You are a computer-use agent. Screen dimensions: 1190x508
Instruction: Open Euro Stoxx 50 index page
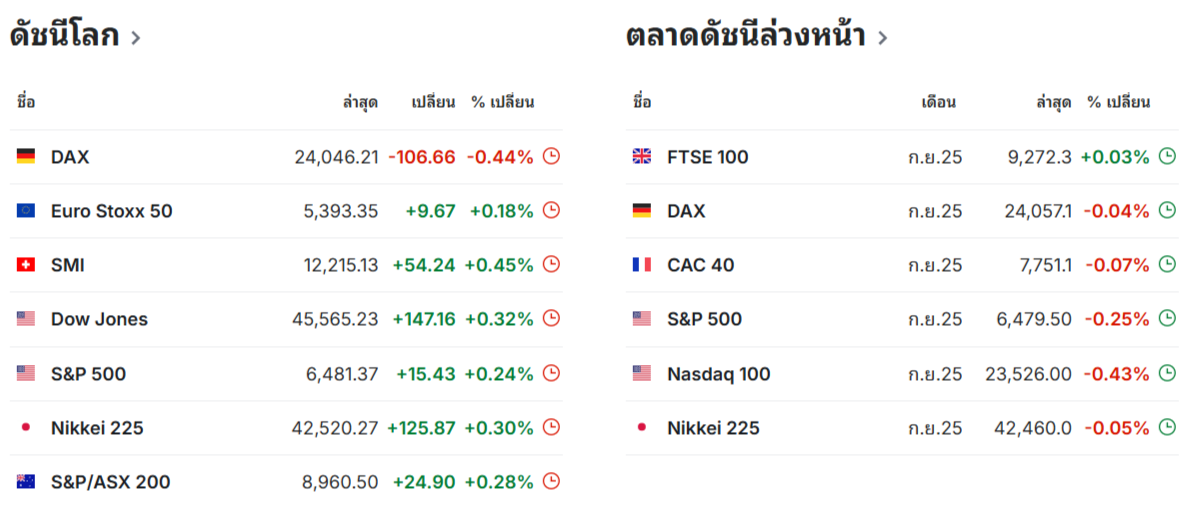point(112,211)
